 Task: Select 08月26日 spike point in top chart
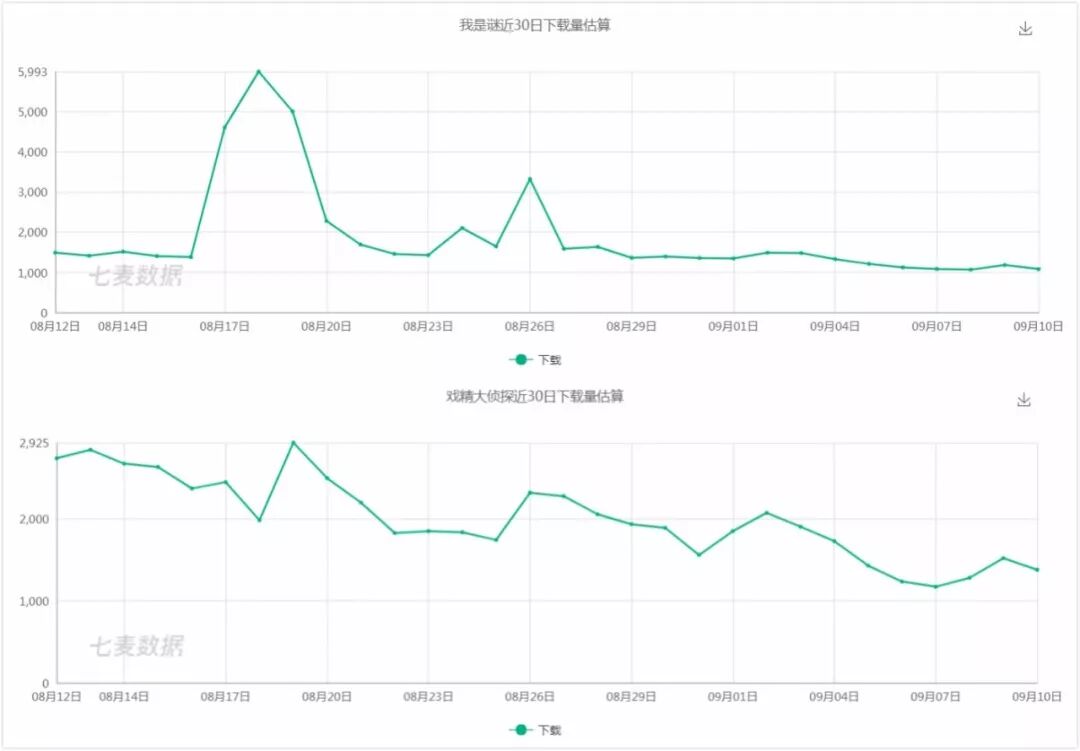click(530, 179)
